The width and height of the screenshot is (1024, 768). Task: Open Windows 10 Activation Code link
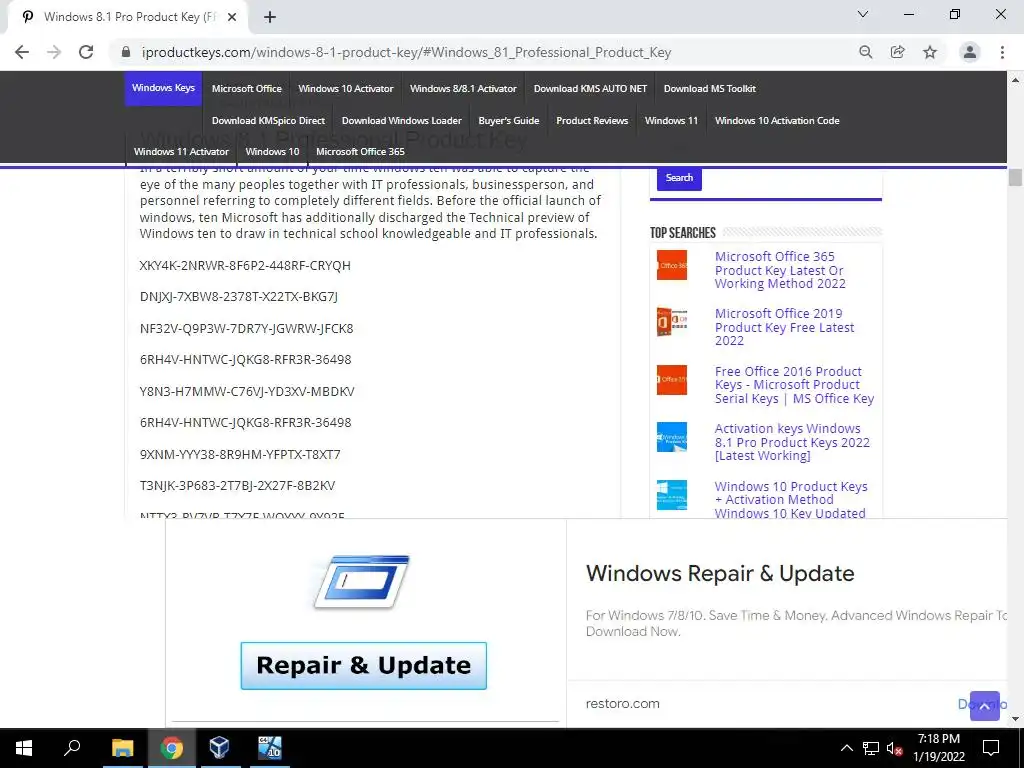coord(777,120)
